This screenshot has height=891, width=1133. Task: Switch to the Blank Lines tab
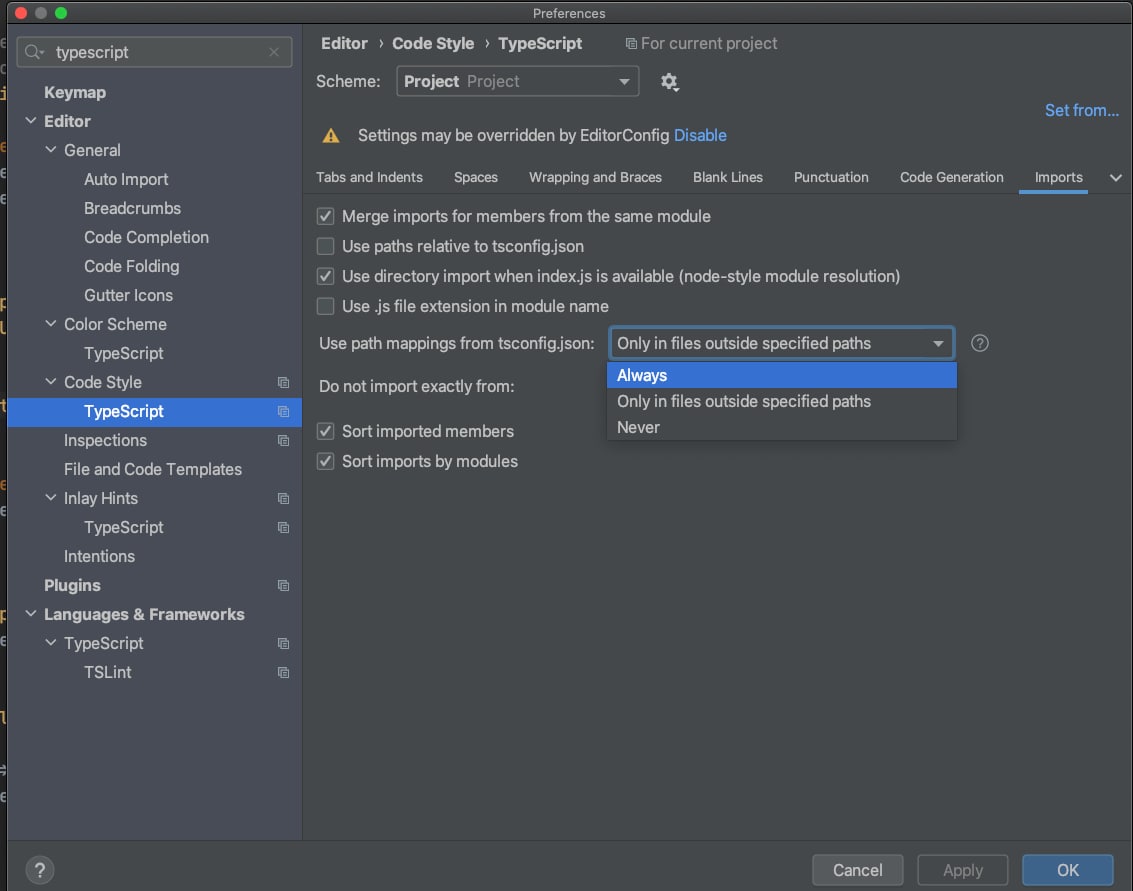click(728, 177)
